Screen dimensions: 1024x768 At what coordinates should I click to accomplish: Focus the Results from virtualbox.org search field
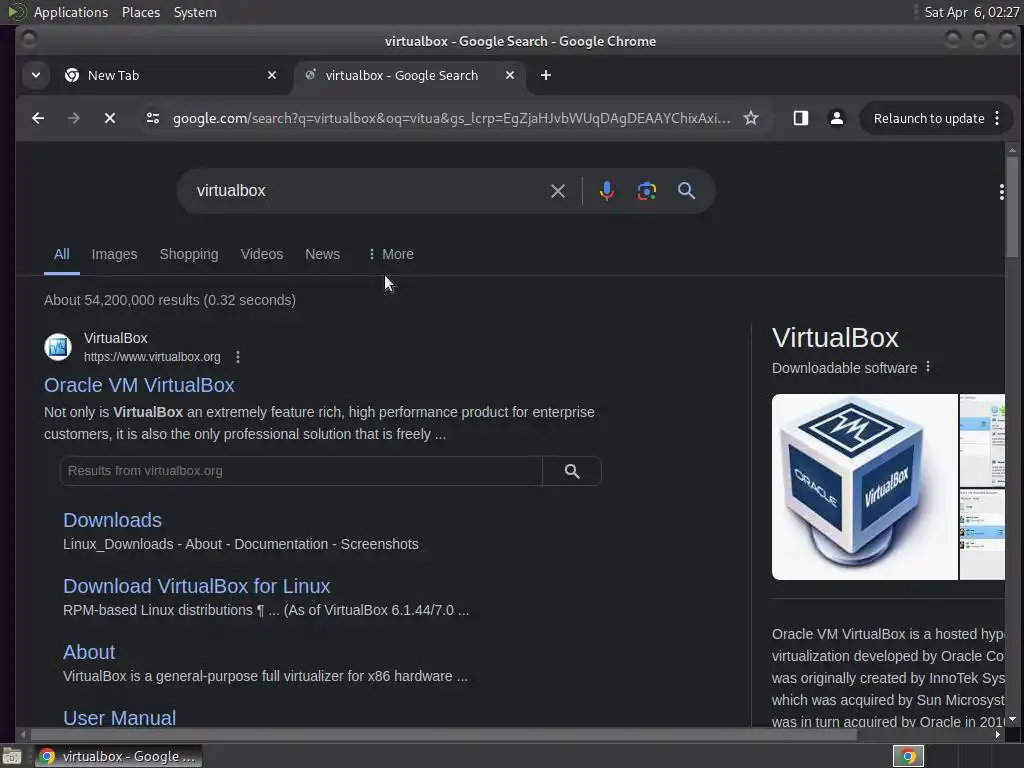point(300,471)
